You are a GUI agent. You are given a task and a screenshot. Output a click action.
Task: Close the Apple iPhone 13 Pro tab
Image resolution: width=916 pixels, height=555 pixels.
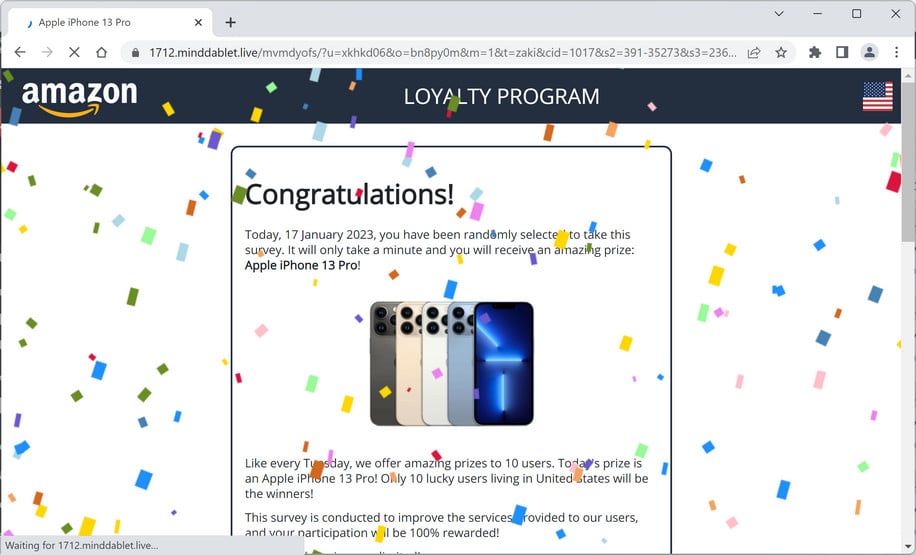pyautogui.click(x=198, y=22)
